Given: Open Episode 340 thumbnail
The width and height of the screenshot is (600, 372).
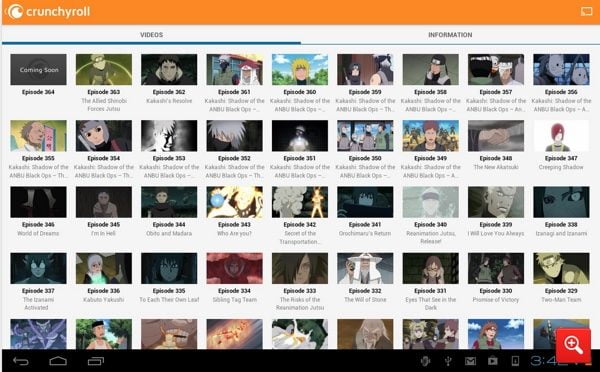Looking at the screenshot, I should pyautogui.click(x=430, y=202).
